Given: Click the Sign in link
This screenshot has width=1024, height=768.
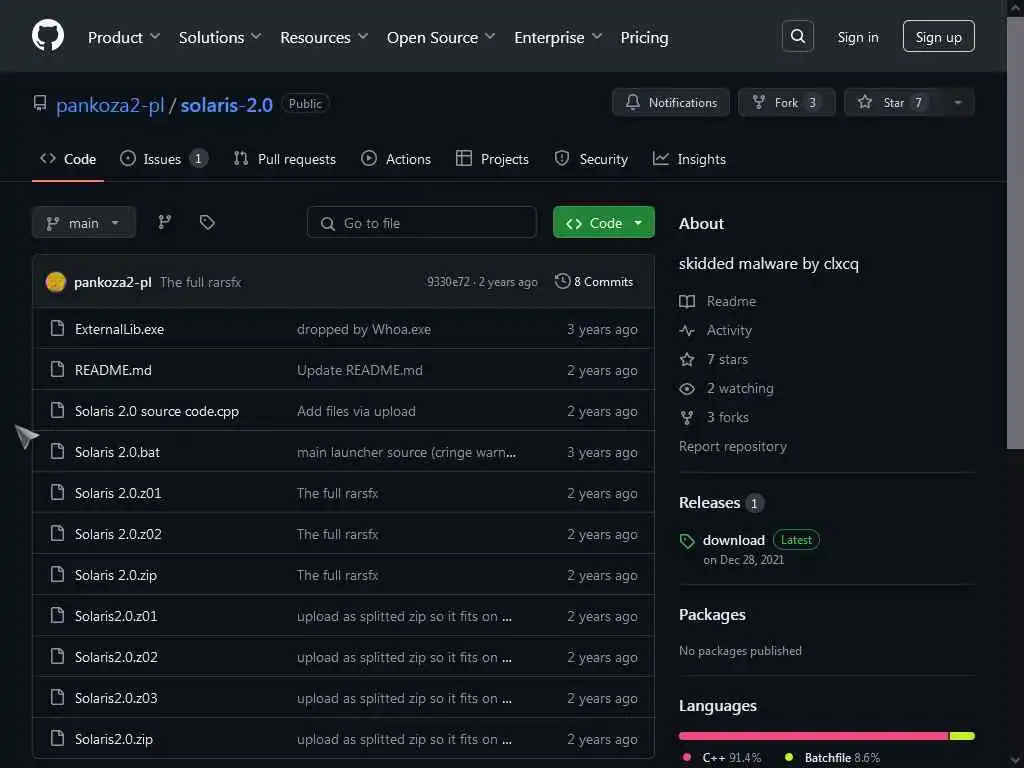Looking at the screenshot, I should coord(857,37).
